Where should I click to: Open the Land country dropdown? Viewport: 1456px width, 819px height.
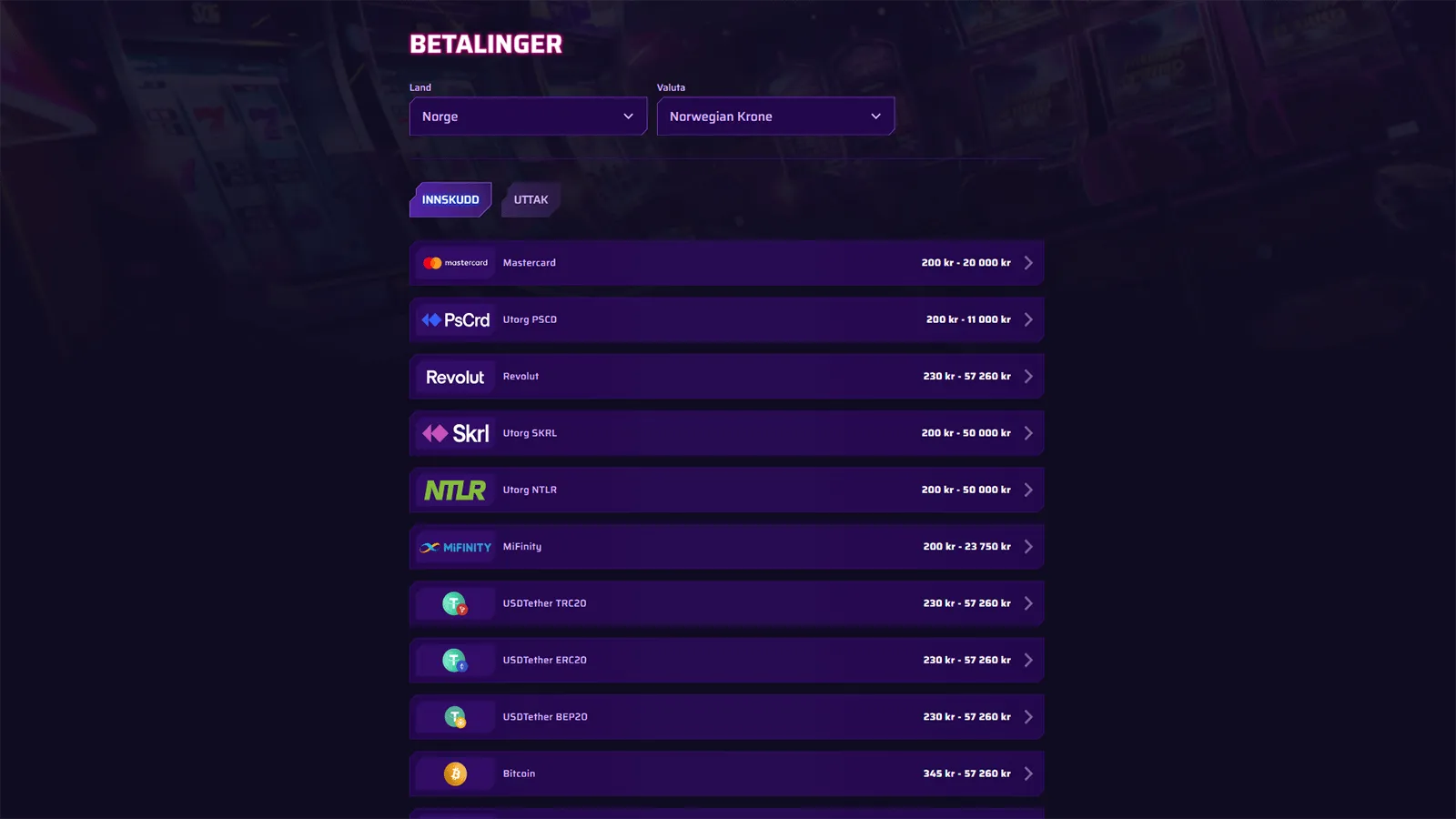coord(528,116)
